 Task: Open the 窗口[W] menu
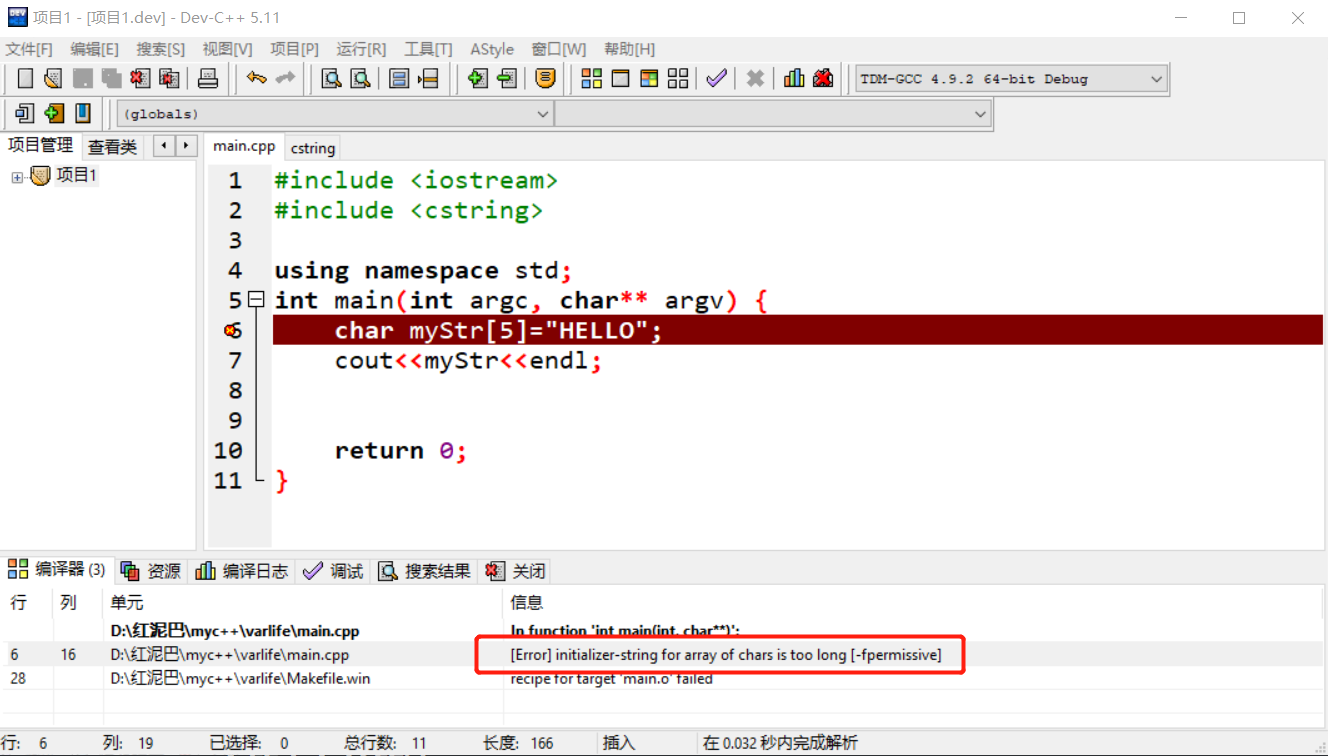(x=559, y=49)
